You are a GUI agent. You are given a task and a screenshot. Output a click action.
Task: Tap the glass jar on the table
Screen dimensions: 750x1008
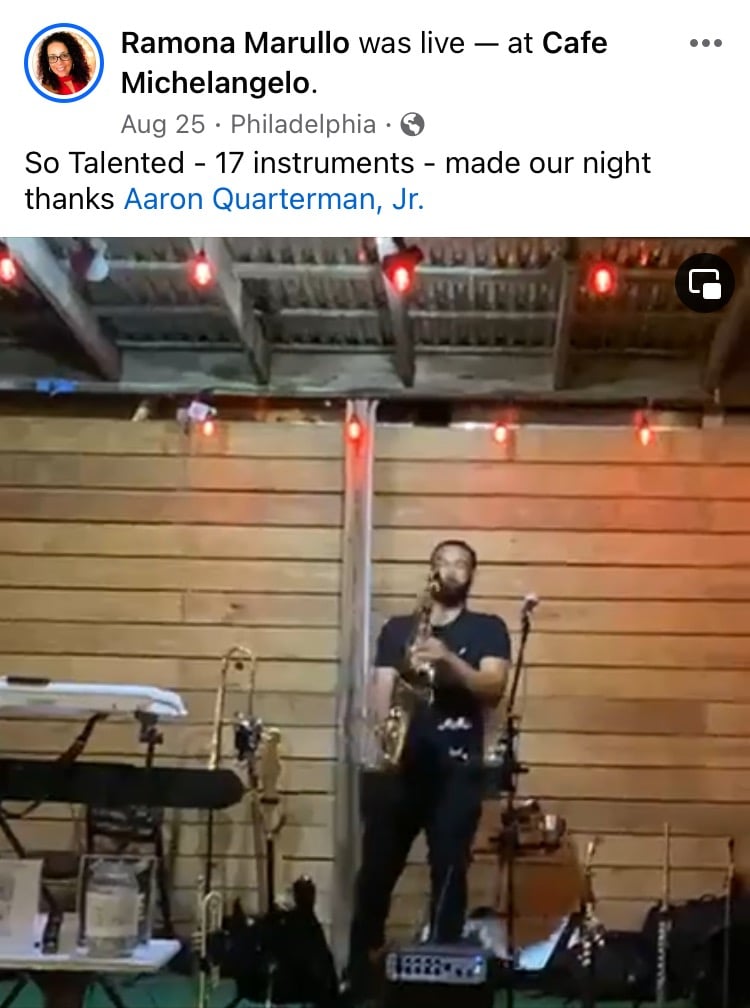click(x=114, y=906)
